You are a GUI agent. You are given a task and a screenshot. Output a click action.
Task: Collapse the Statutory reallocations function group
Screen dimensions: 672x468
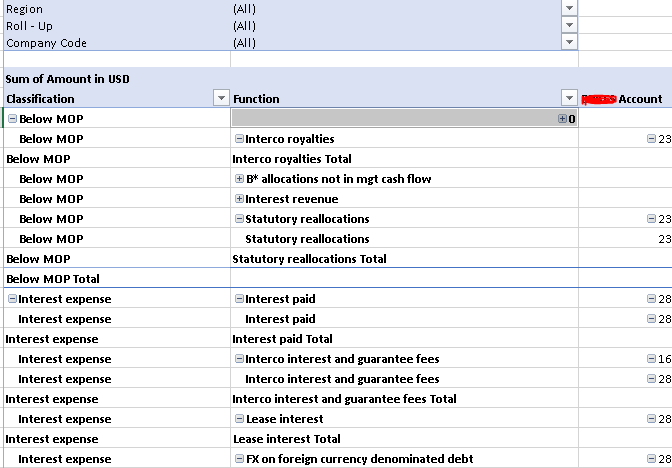coord(239,219)
